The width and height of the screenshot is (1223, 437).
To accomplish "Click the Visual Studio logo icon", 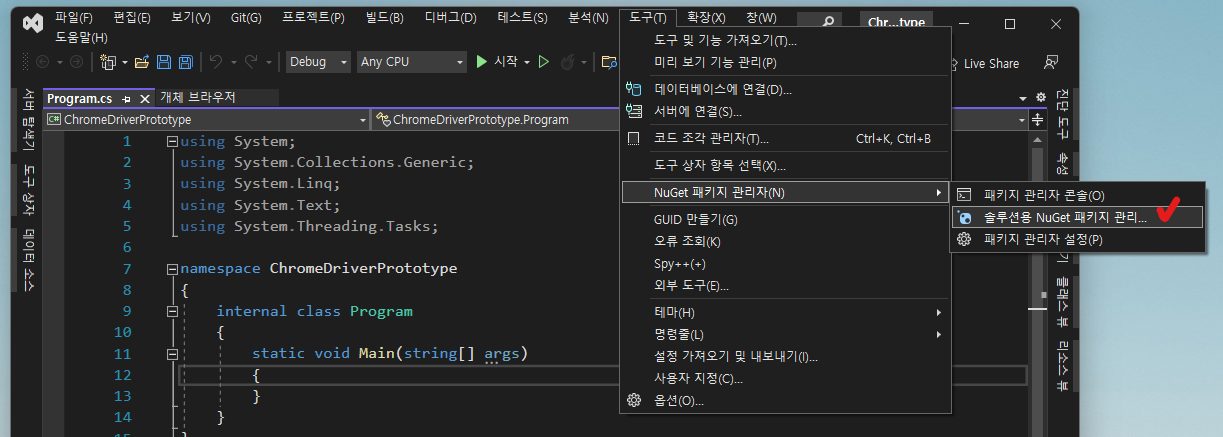I will click(x=32, y=21).
